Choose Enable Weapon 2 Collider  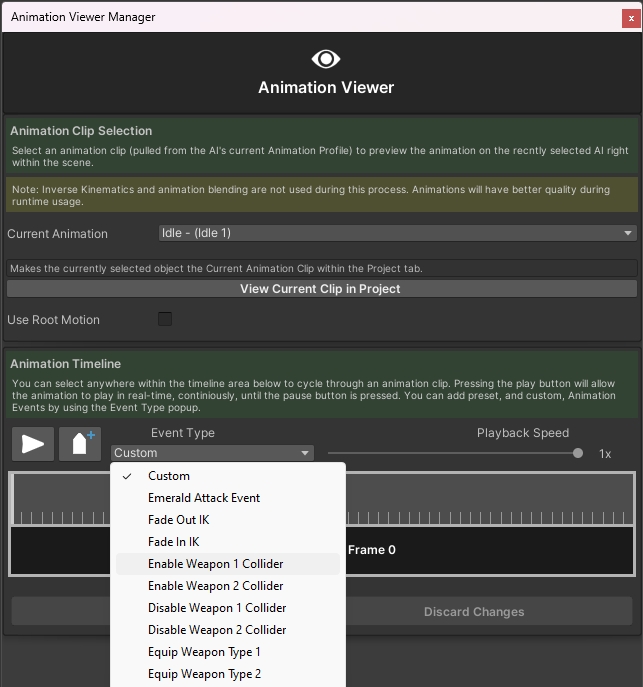(215, 586)
